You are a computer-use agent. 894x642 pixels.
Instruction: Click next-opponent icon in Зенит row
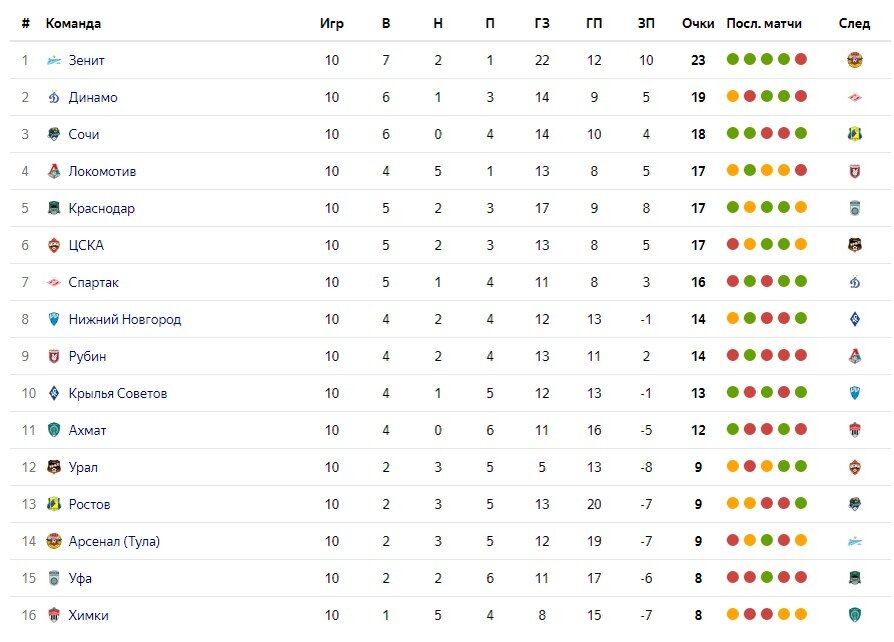tap(855, 60)
